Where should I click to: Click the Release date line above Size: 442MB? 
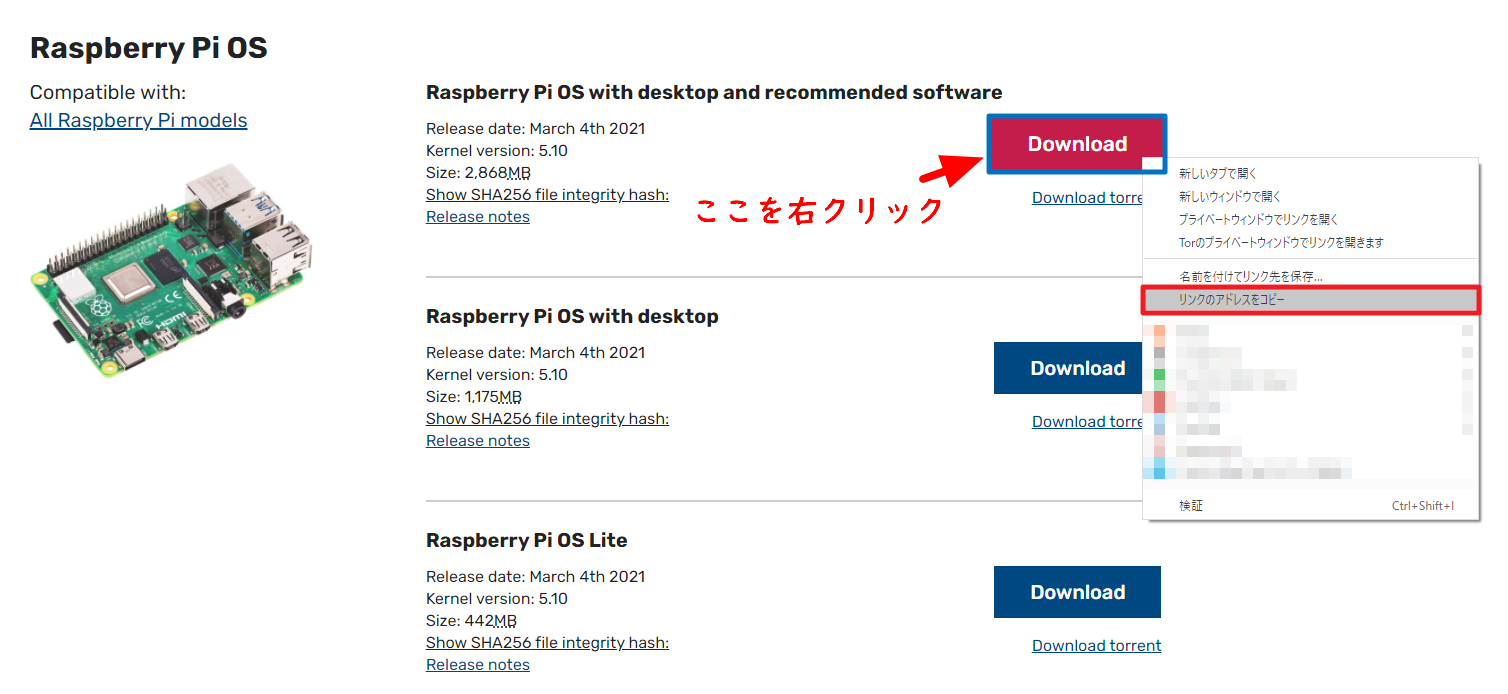(536, 577)
